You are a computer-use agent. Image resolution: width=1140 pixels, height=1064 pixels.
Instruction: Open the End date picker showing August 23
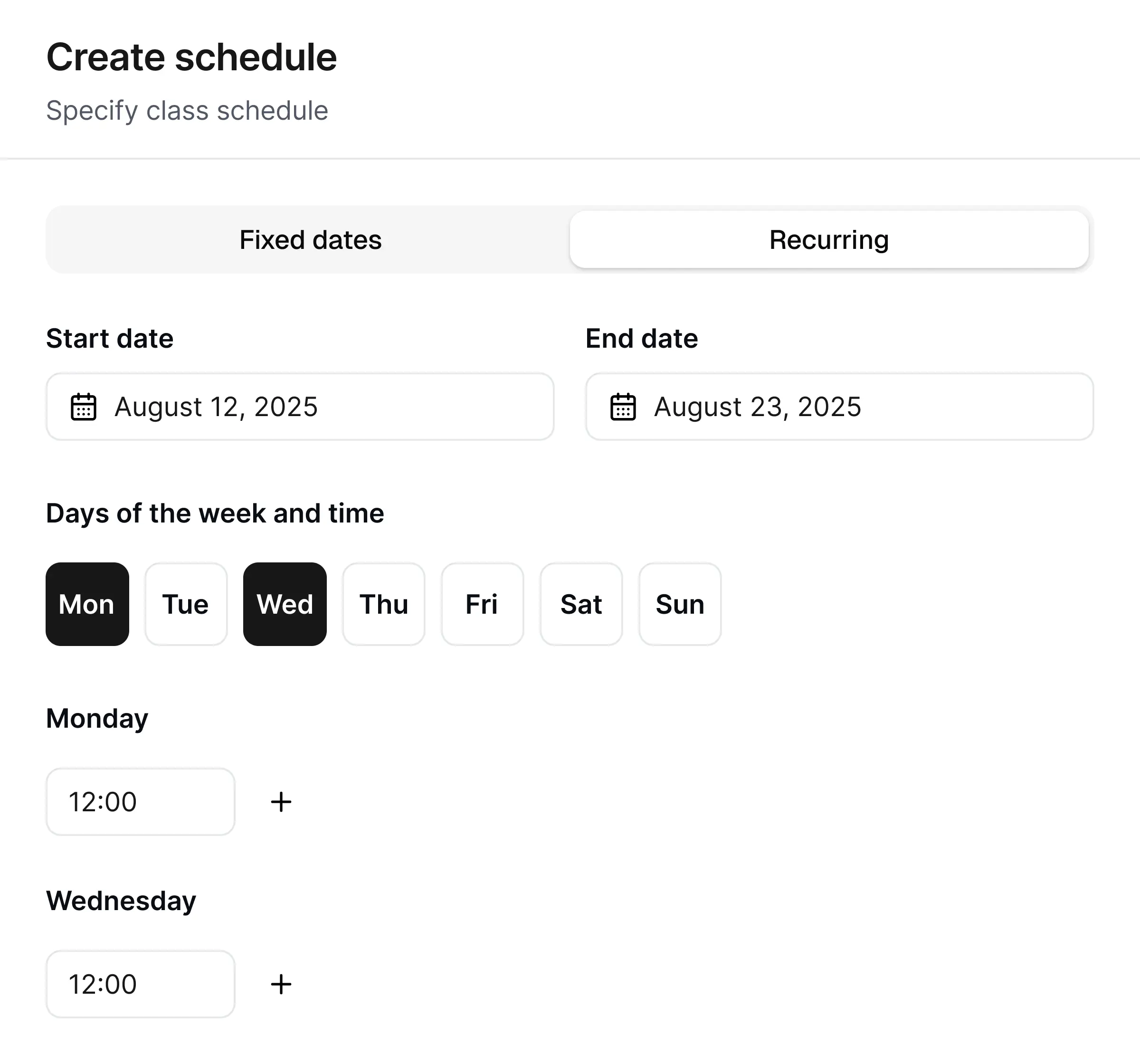pyautogui.click(x=839, y=407)
